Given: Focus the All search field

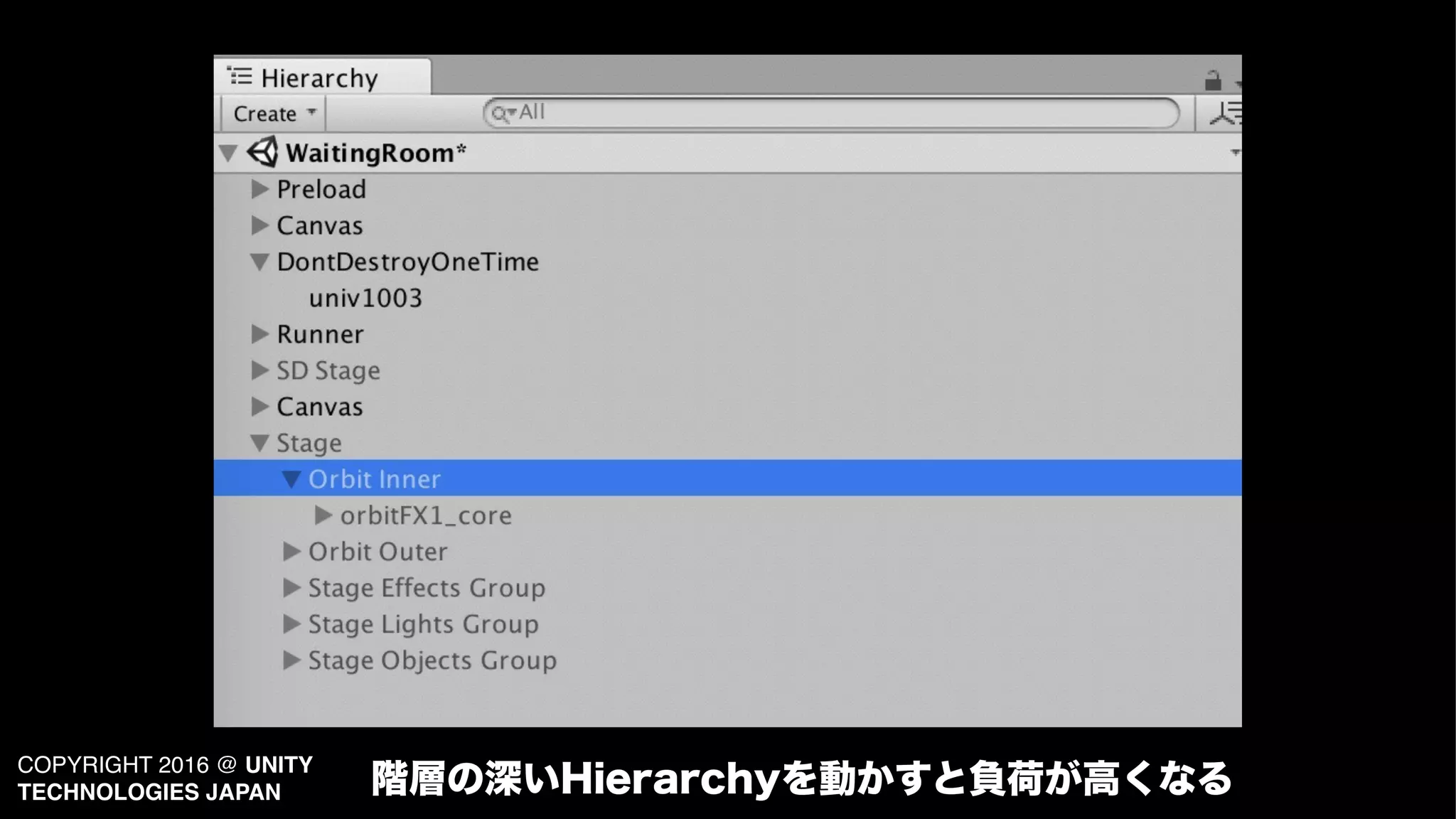Looking at the screenshot, I should pyautogui.click(x=830, y=113).
